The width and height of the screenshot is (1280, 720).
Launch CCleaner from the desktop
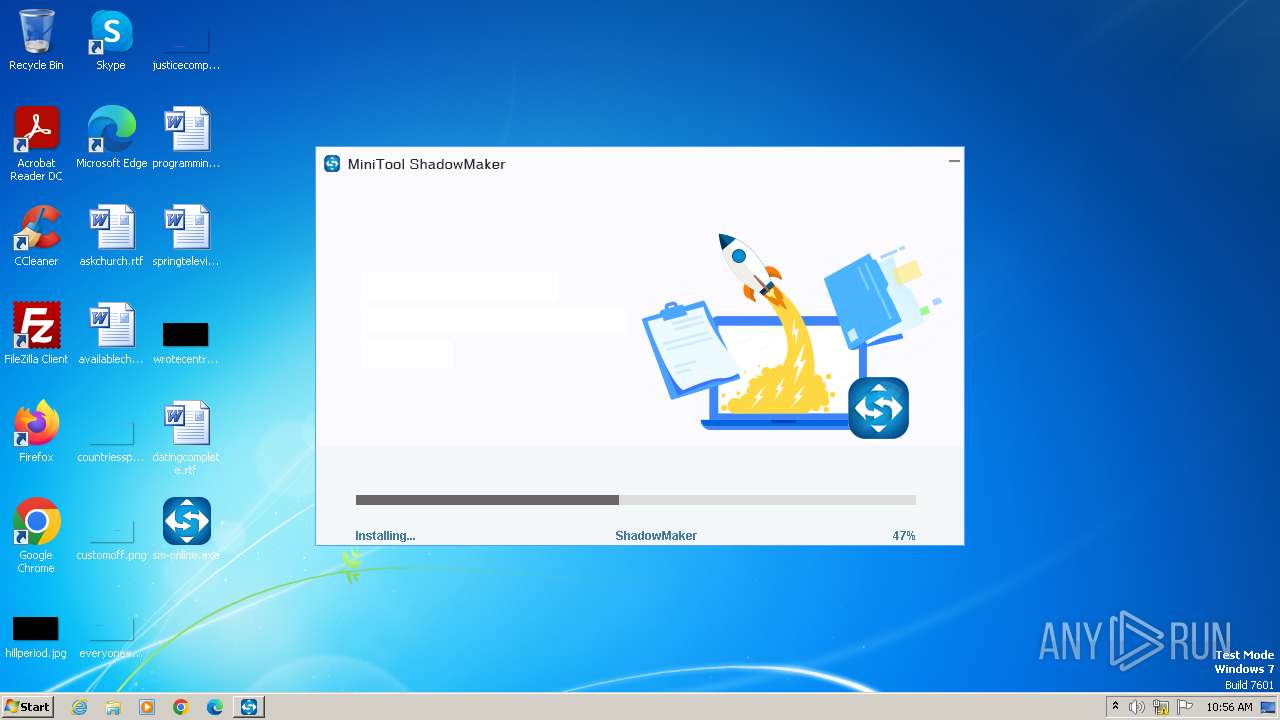pyautogui.click(x=36, y=235)
